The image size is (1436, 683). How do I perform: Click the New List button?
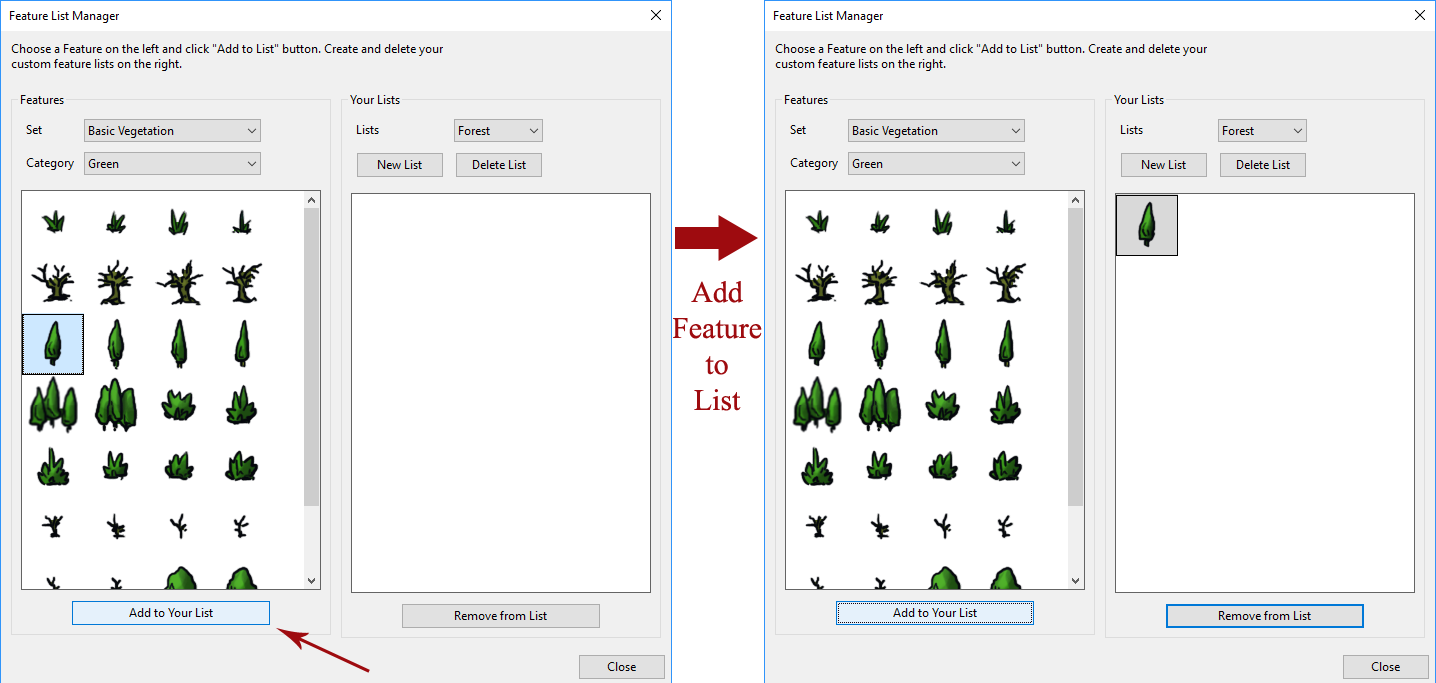[399, 164]
